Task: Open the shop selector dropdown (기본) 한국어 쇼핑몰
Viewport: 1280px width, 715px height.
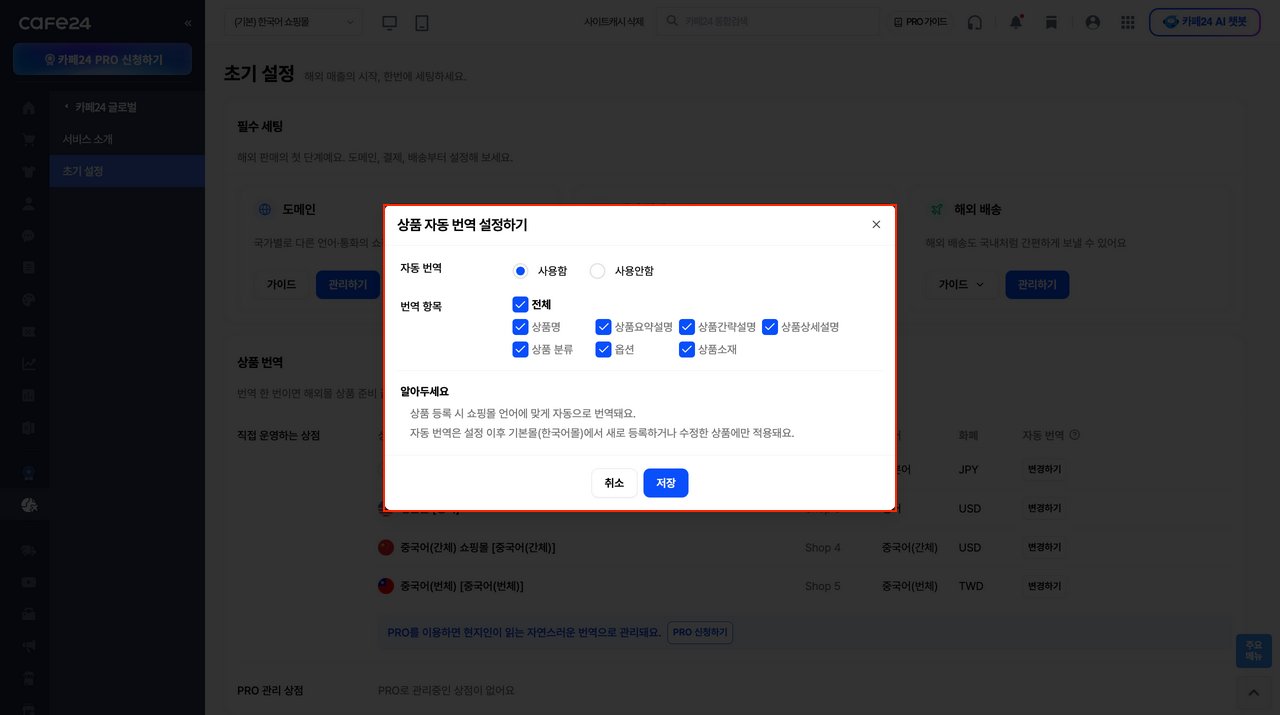Action: click(294, 21)
